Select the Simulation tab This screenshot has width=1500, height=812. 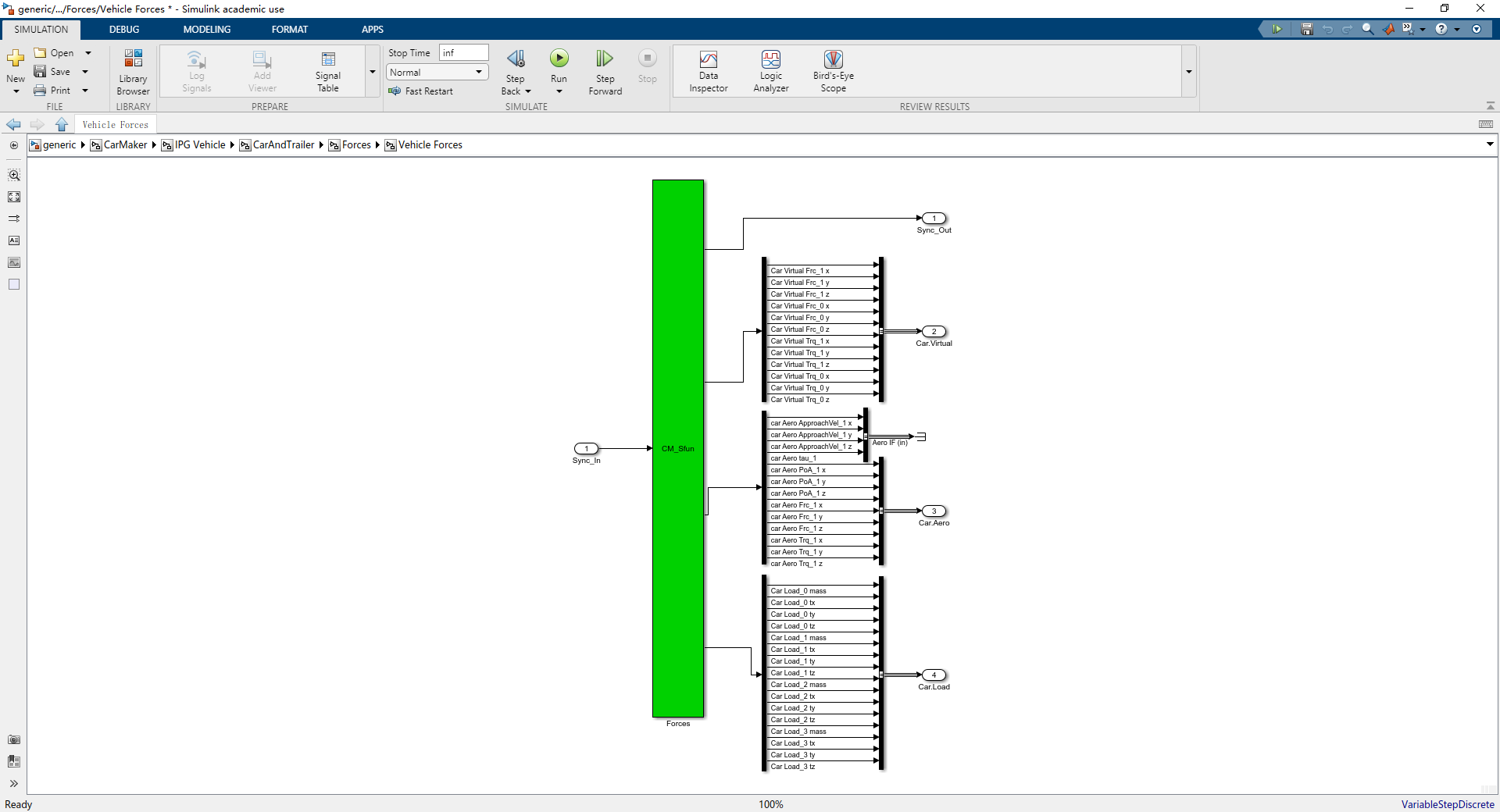click(41, 30)
